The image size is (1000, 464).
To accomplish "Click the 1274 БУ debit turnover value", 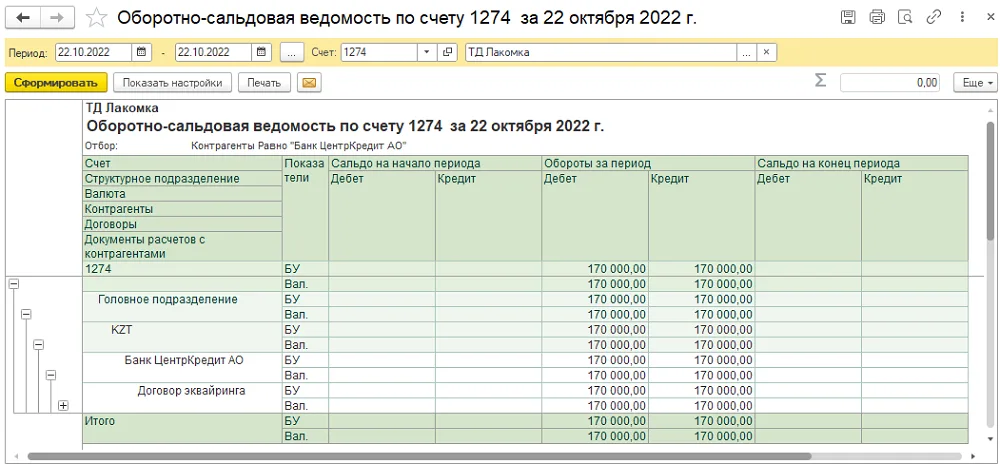I will tap(595, 269).
